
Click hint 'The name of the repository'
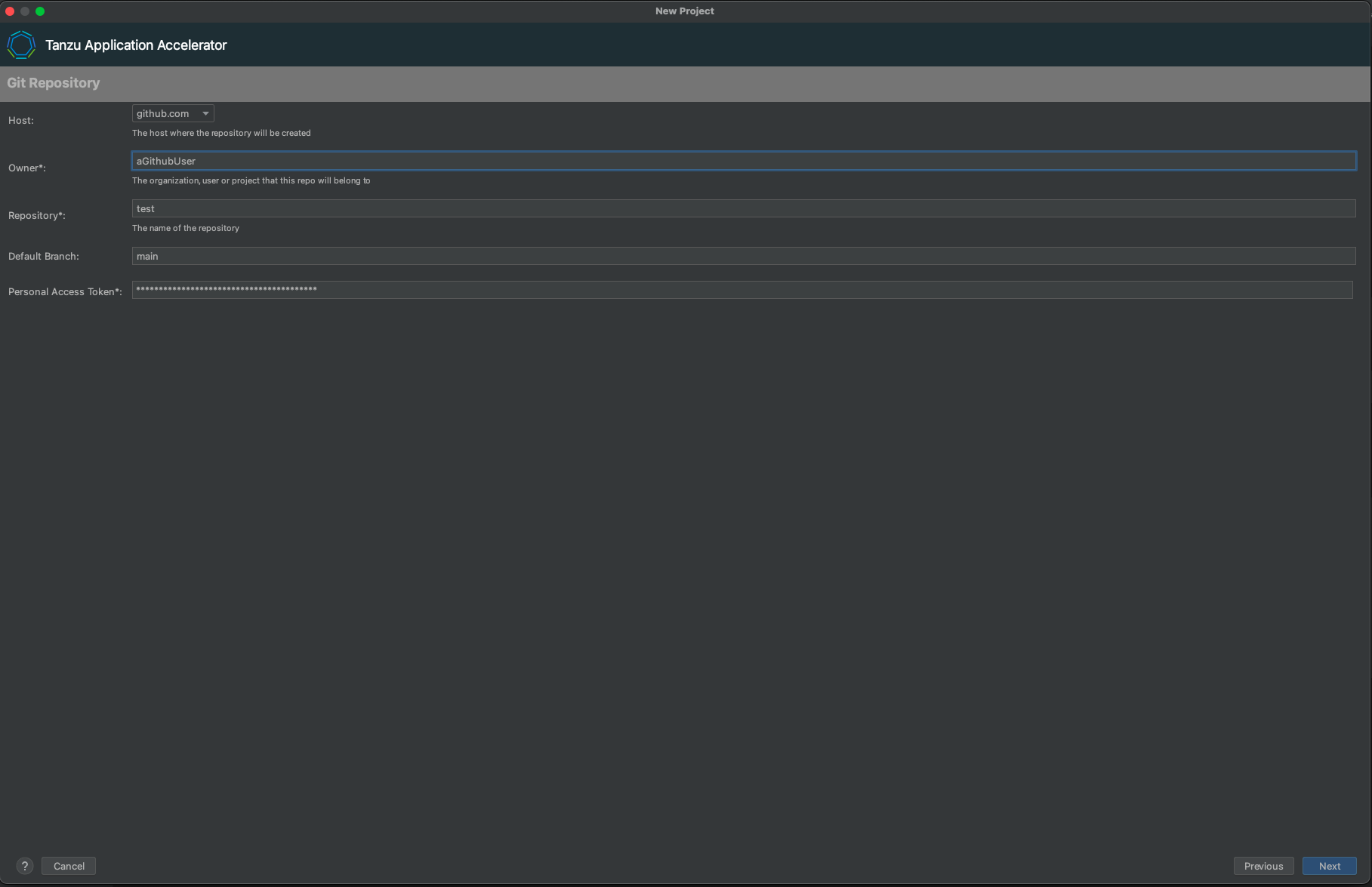186,228
